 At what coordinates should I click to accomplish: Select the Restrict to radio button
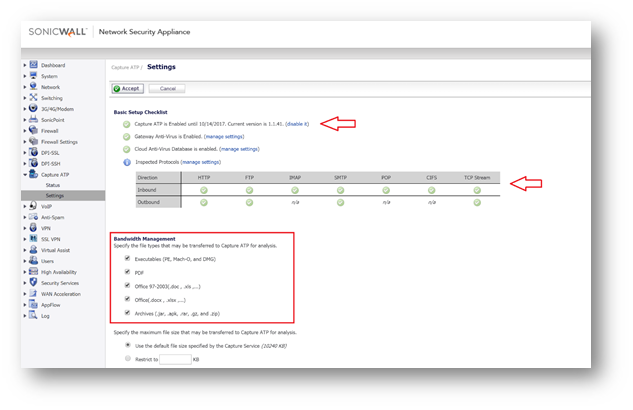(128, 358)
